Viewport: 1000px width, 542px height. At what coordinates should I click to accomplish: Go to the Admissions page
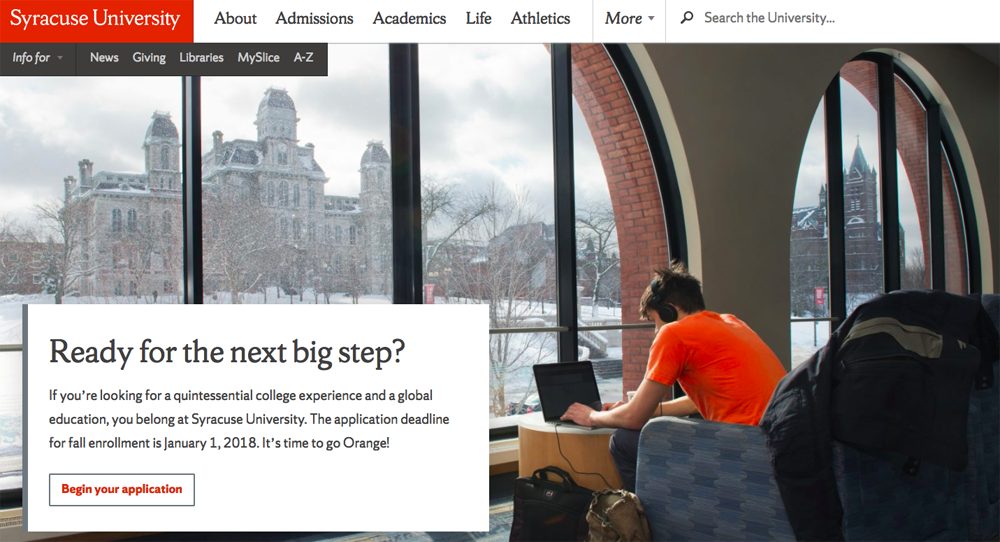coord(314,18)
